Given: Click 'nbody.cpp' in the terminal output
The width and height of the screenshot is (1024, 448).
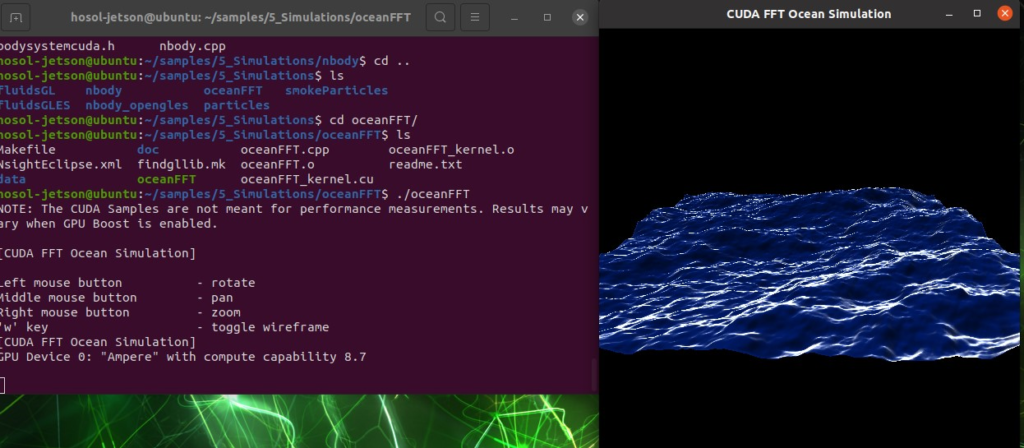Looking at the screenshot, I should (x=193, y=46).
